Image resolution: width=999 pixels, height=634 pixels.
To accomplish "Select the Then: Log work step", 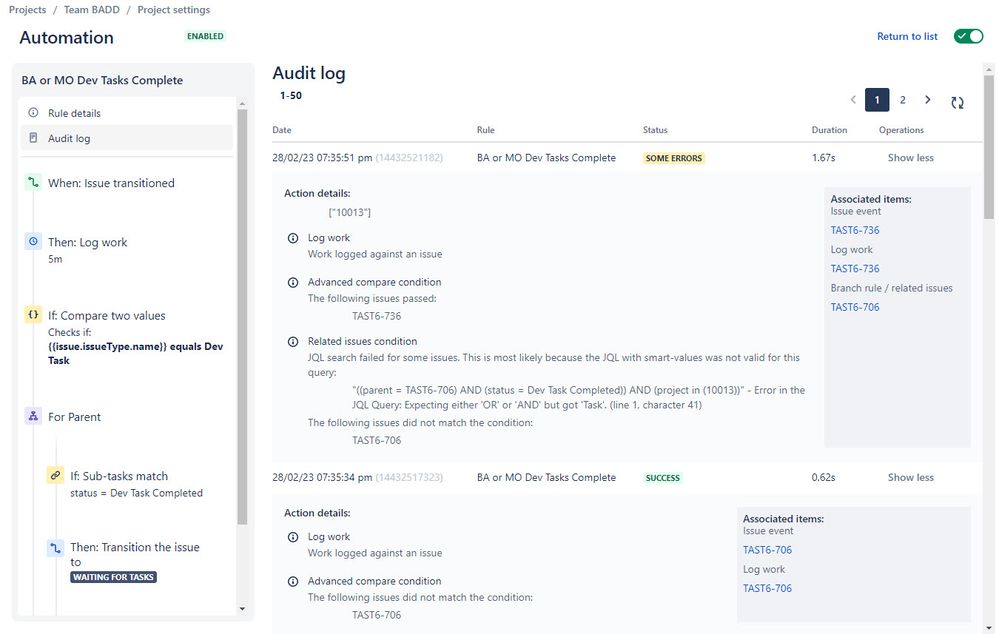I will tap(87, 242).
